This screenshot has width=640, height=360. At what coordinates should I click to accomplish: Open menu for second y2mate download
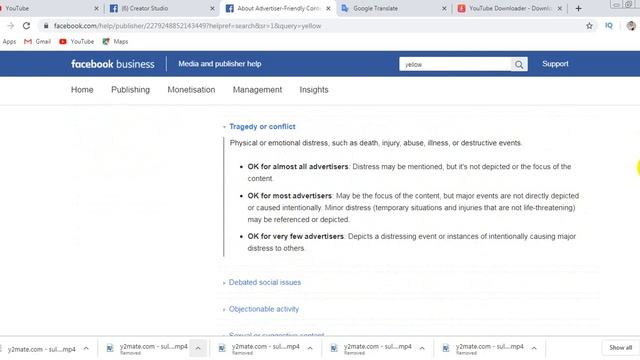(198, 349)
